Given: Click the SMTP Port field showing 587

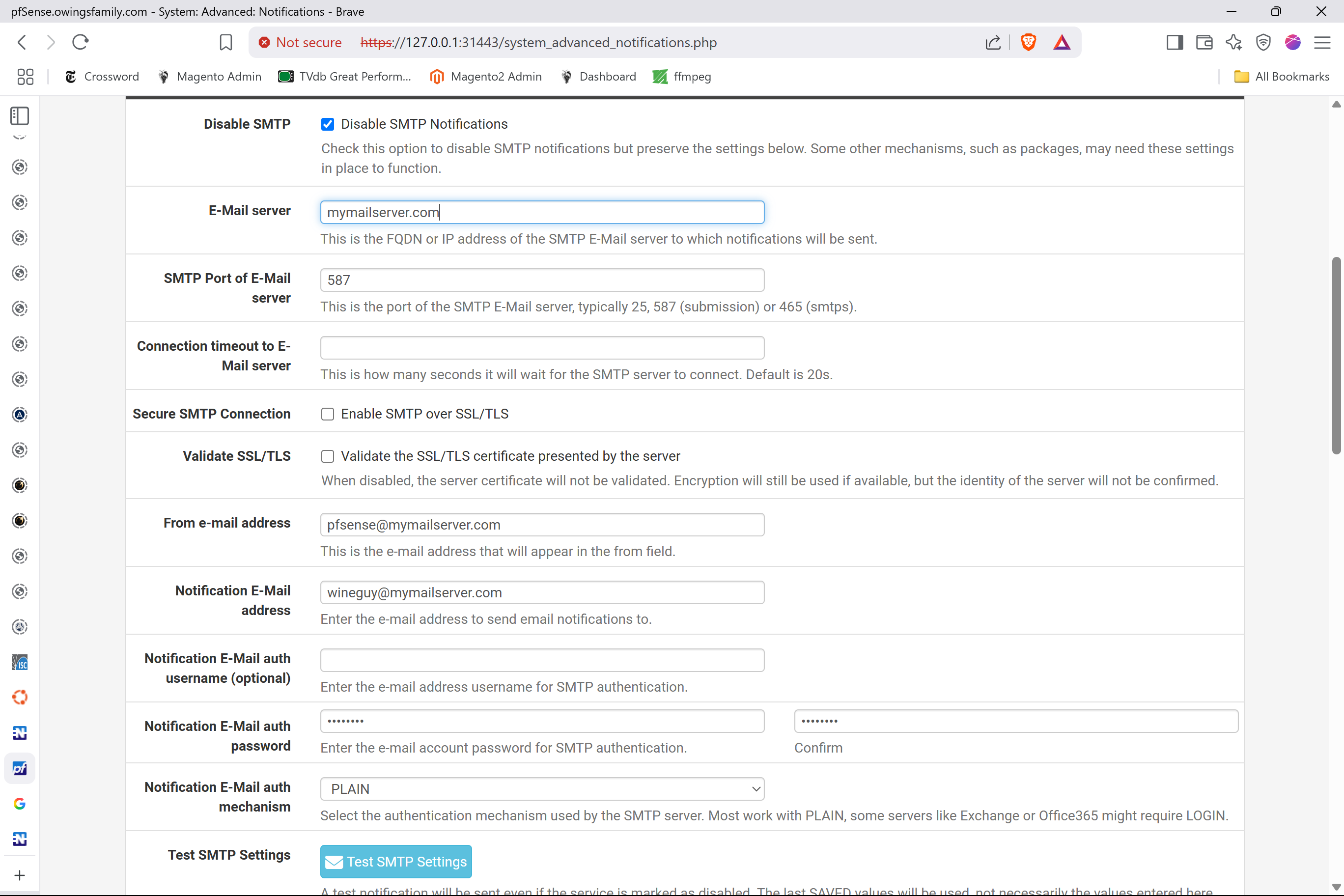Looking at the screenshot, I should tap(542, 280).
